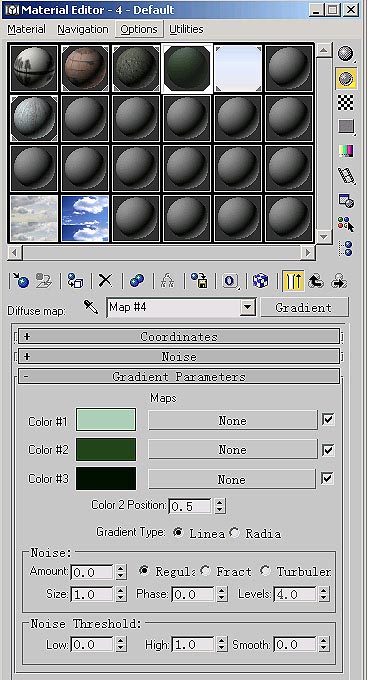The width and height of the screenshot is (369, 680).
Task: Select the Radial gradient type
Action: click(x=235, y=533)
